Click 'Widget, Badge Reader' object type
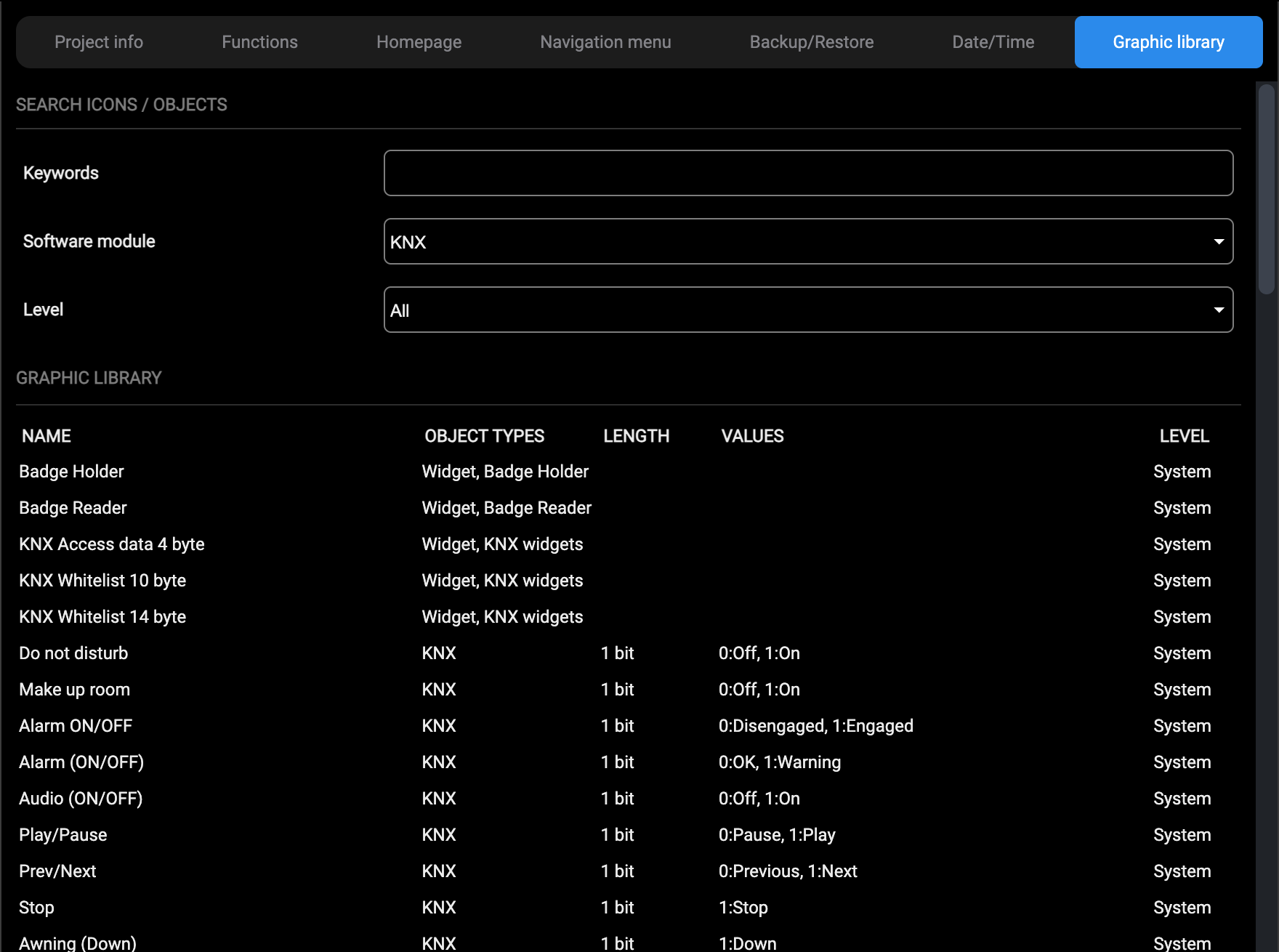 pos(507,508)
